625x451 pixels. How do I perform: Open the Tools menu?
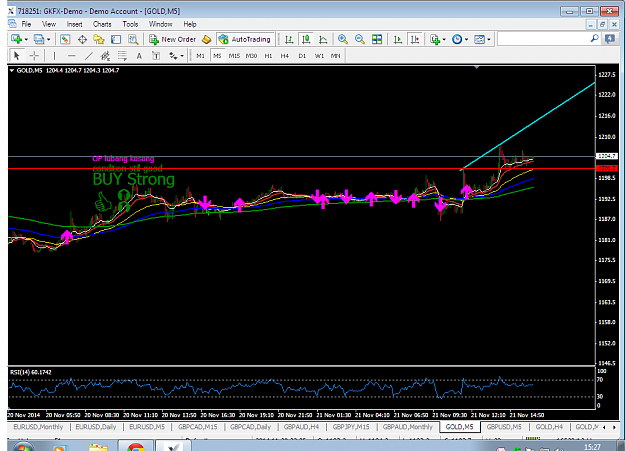130,24
